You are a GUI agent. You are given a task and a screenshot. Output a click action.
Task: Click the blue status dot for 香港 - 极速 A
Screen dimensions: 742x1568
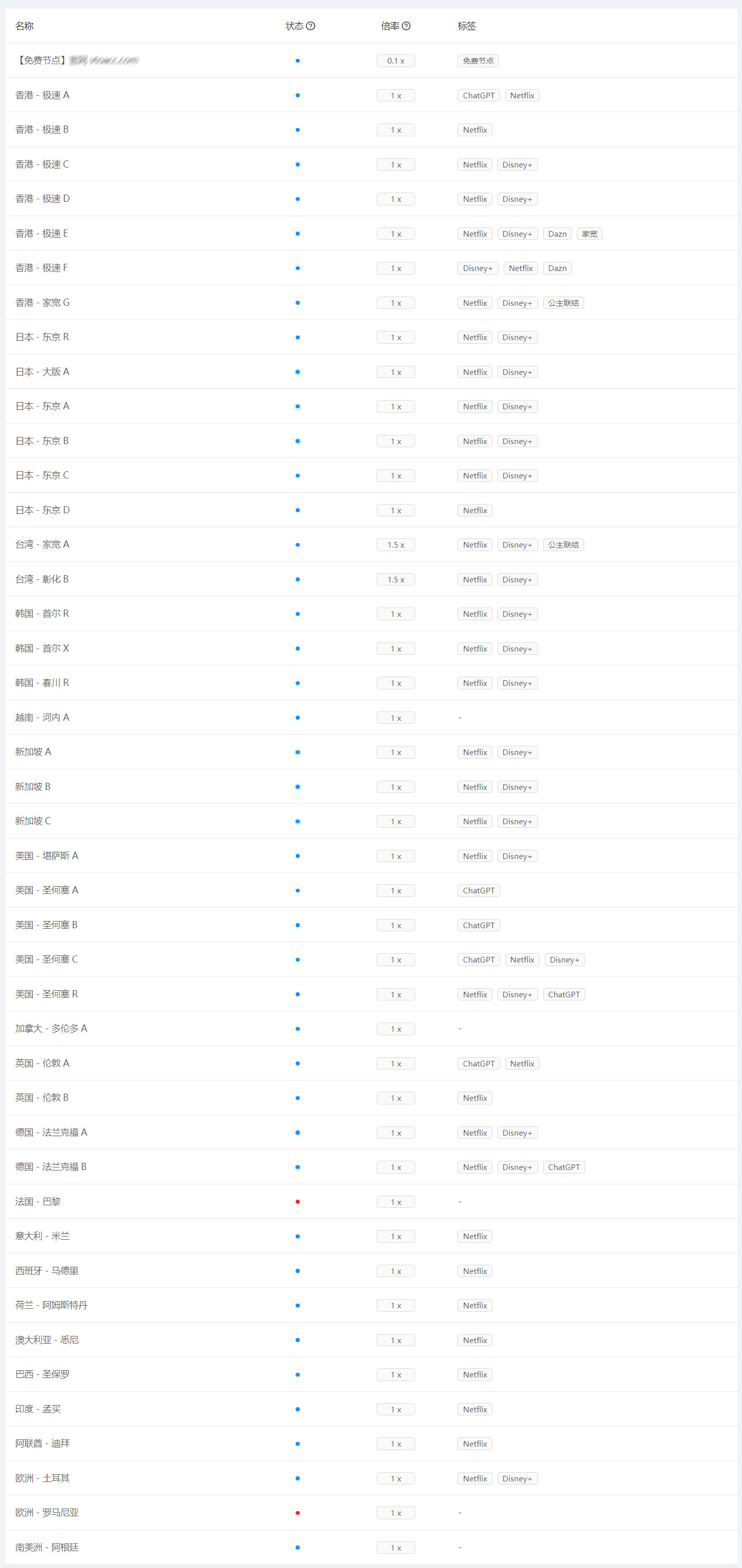pyautogui.click(x=297, y=96)
